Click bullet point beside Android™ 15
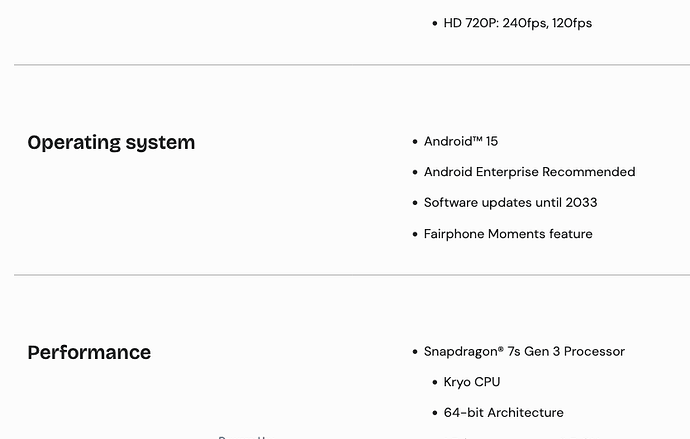This screenshot has height=439, width=690. [x=414, y=143]
